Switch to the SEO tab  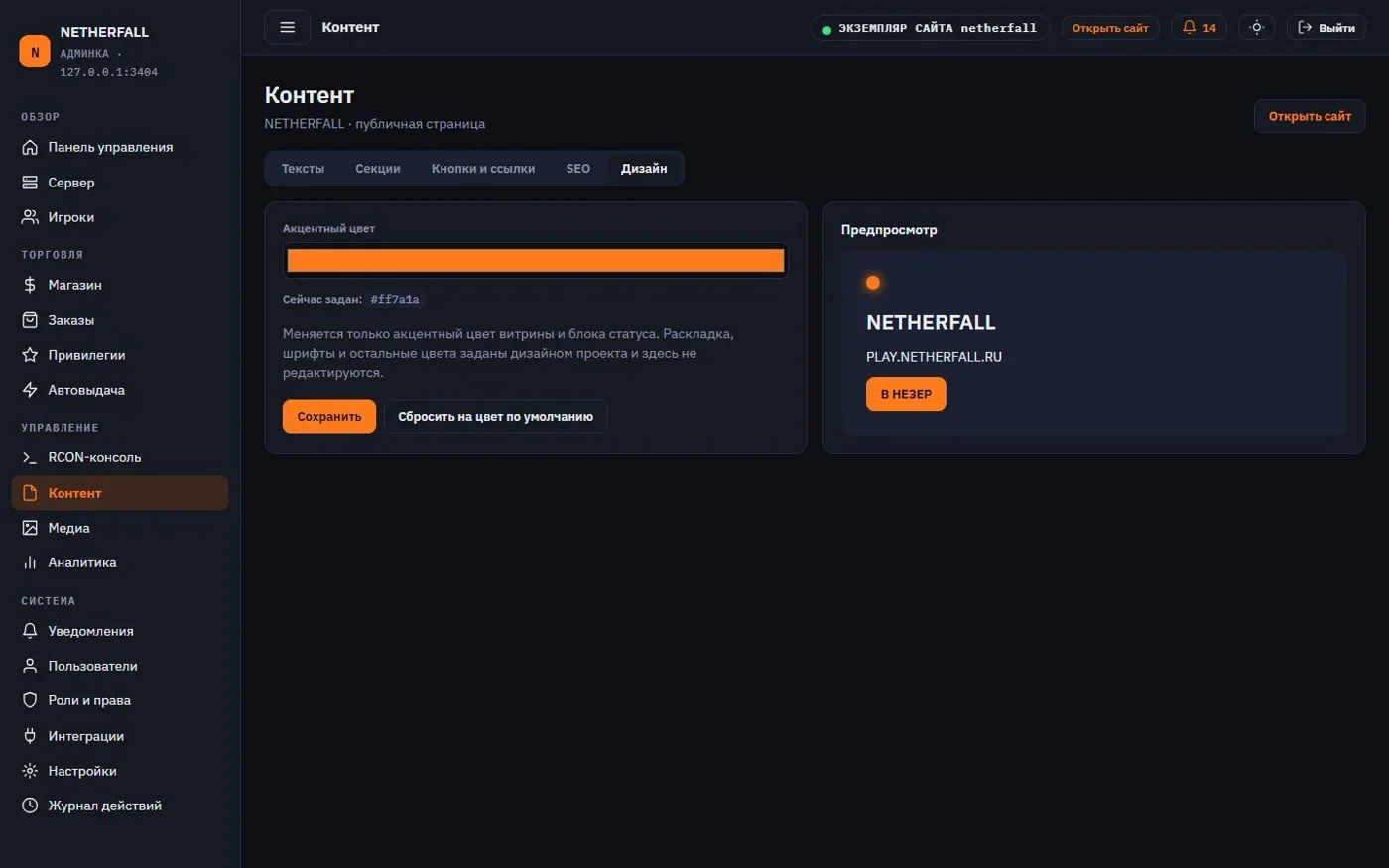(x=577, y=169)
